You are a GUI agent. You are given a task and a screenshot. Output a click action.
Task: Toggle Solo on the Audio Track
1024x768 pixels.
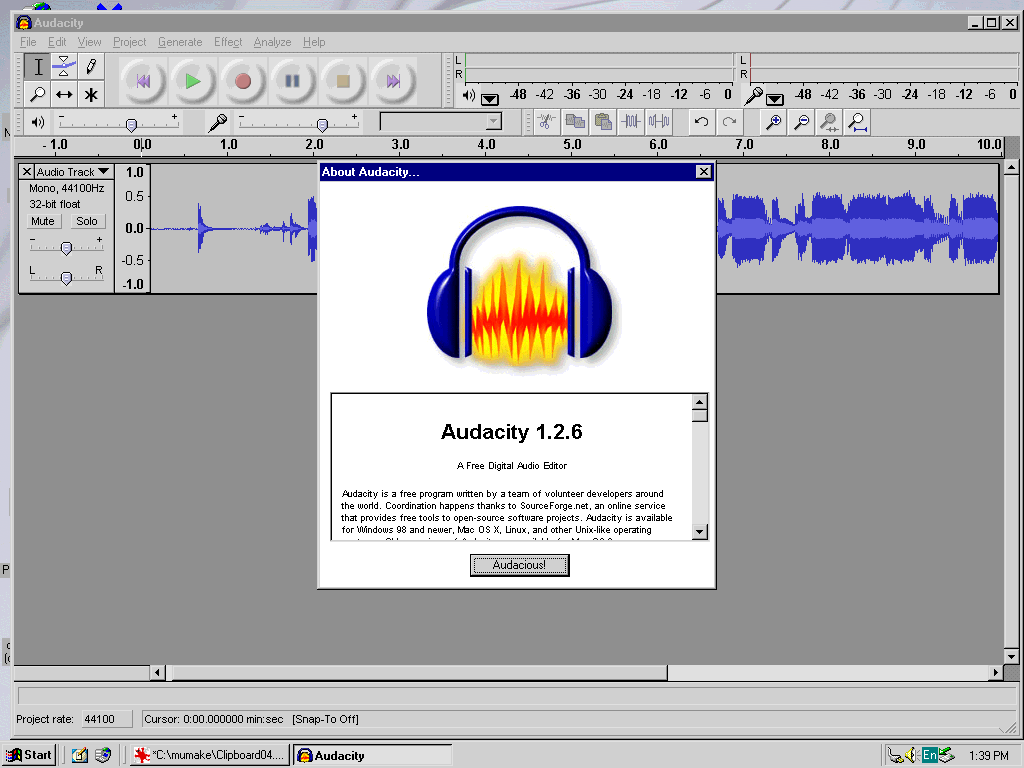(x=87, y=221)
